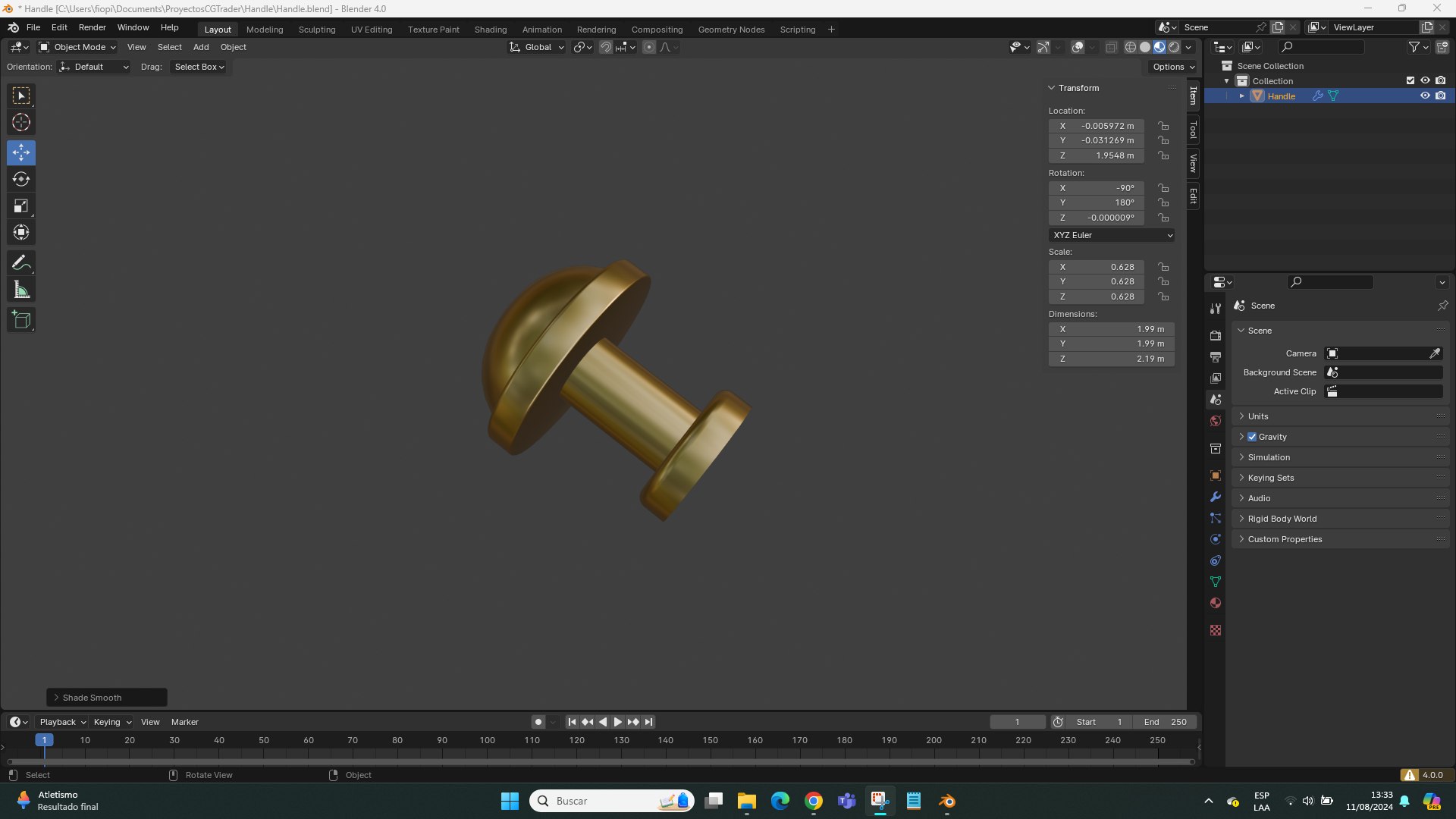Open Material properties tab

[1216, 604]
